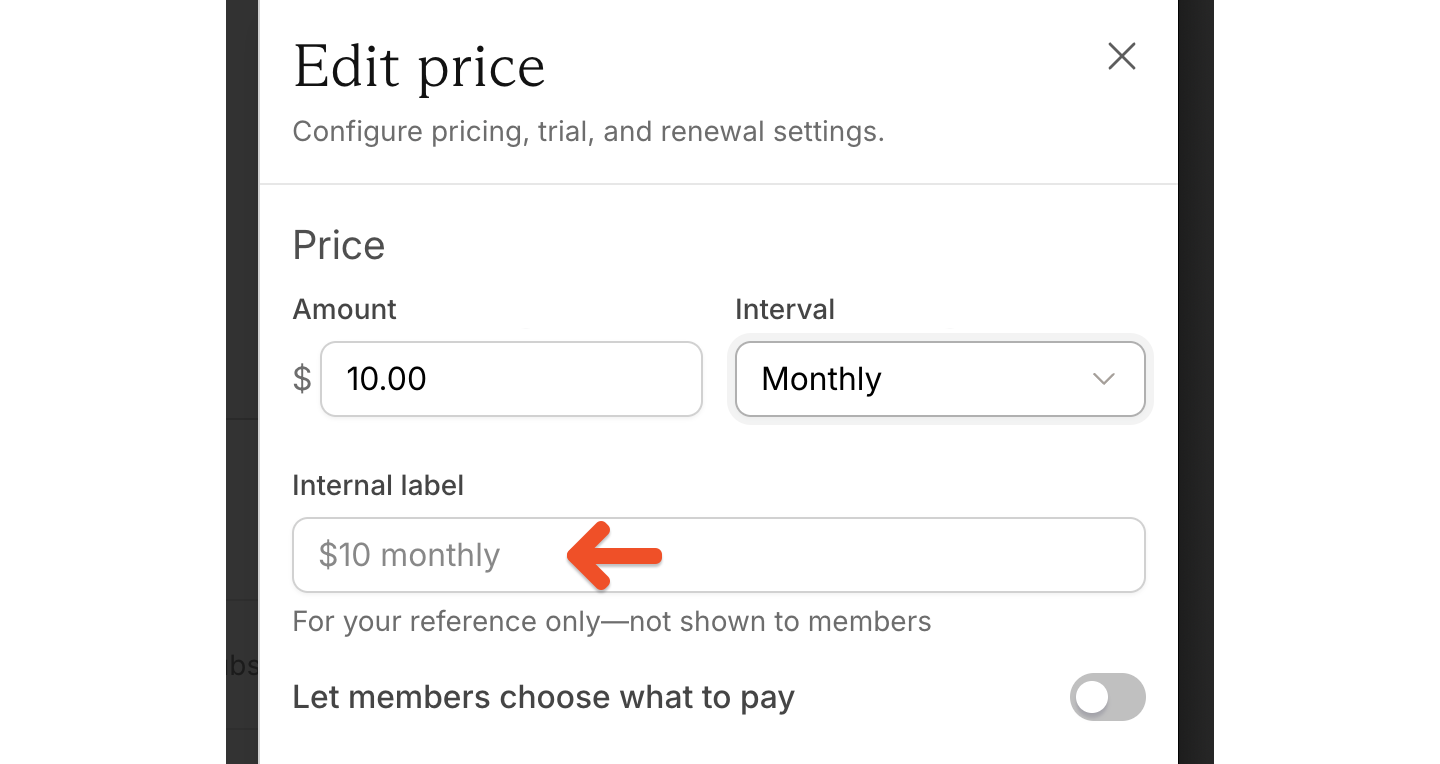
Task: Click the dark backdrop left of dialog
Action: 241,300
